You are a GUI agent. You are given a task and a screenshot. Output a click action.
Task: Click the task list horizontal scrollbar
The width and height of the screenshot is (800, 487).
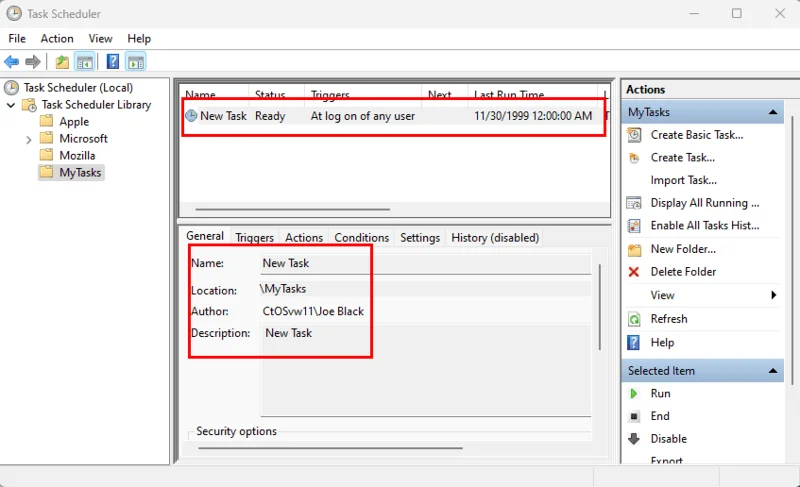[292, 210]
